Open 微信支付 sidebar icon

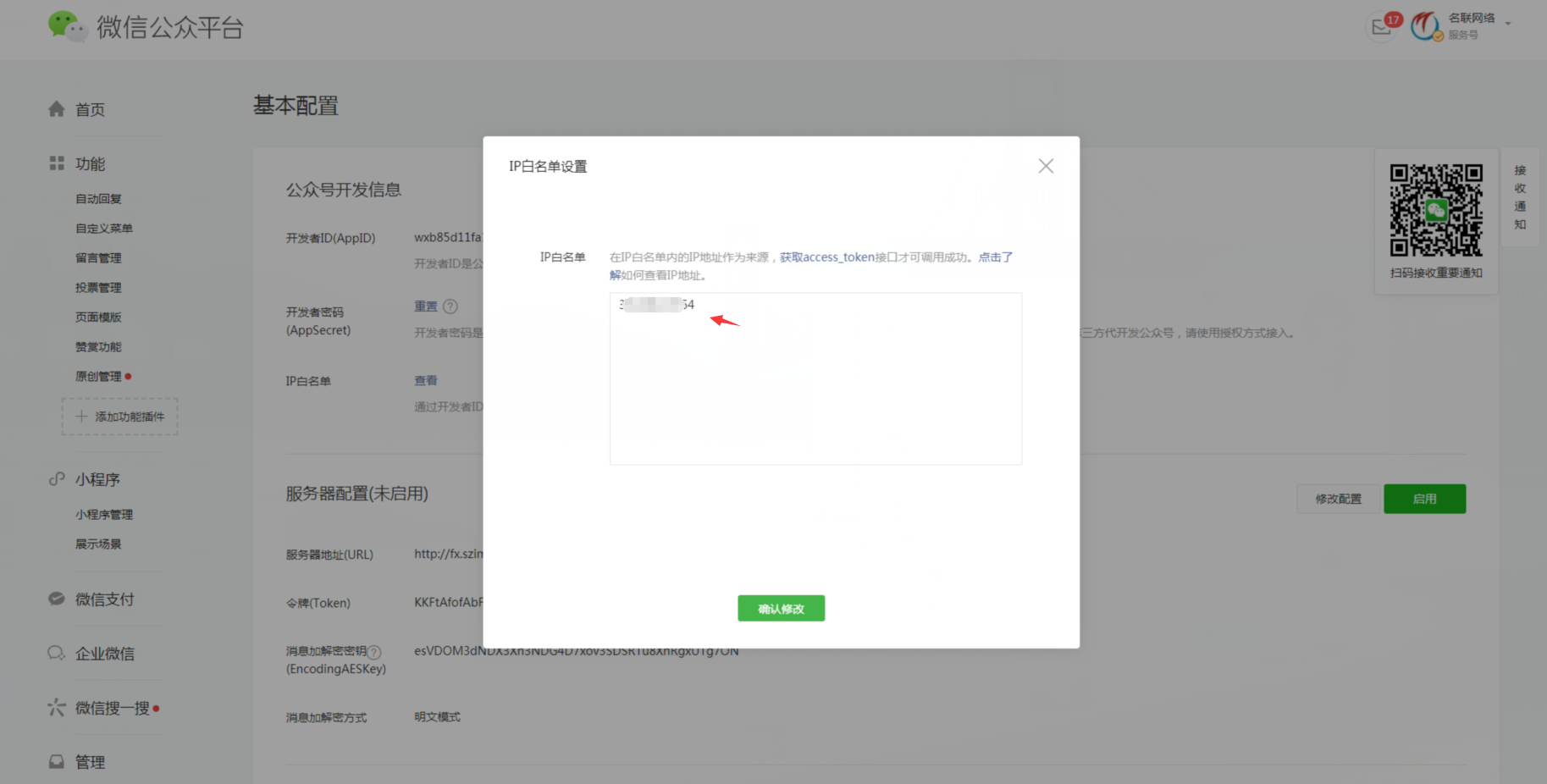click(x=57, y=599)
